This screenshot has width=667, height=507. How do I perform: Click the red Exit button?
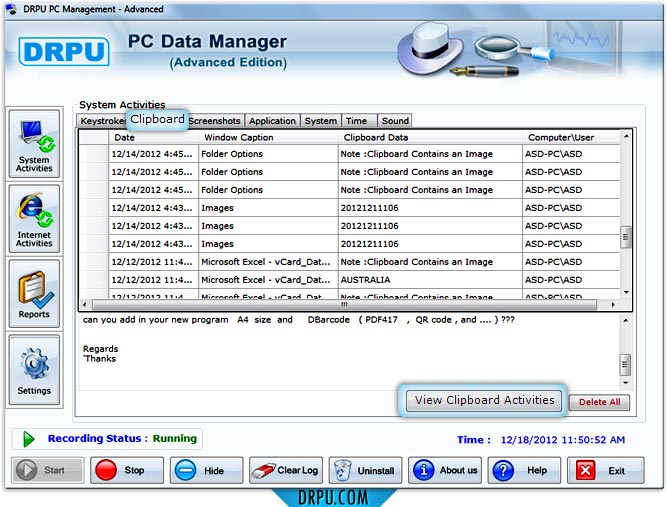pyautogui.click(x=605, y=470)
